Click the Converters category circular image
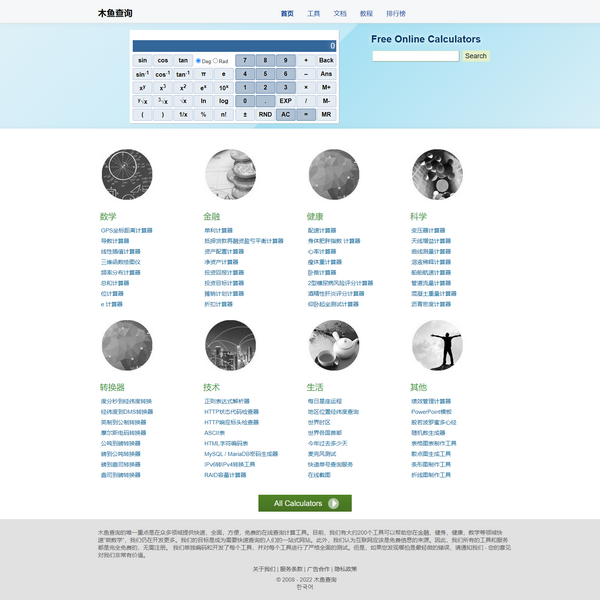Screen dimensions: 600x600 [126, 345]
